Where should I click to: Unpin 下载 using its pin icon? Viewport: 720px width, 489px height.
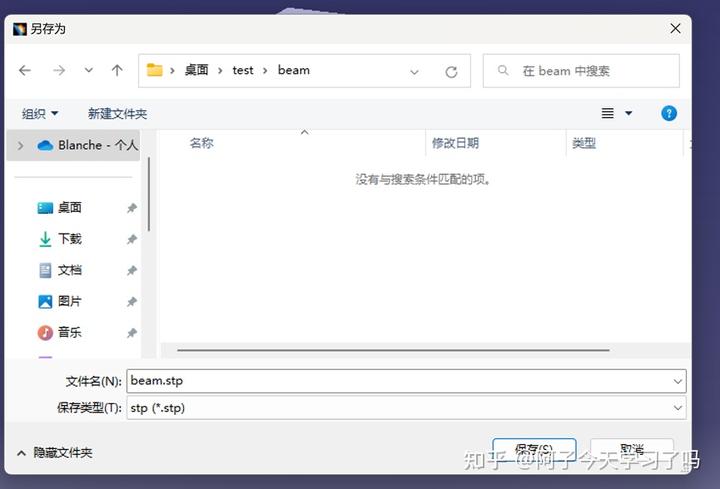point(132,239)
